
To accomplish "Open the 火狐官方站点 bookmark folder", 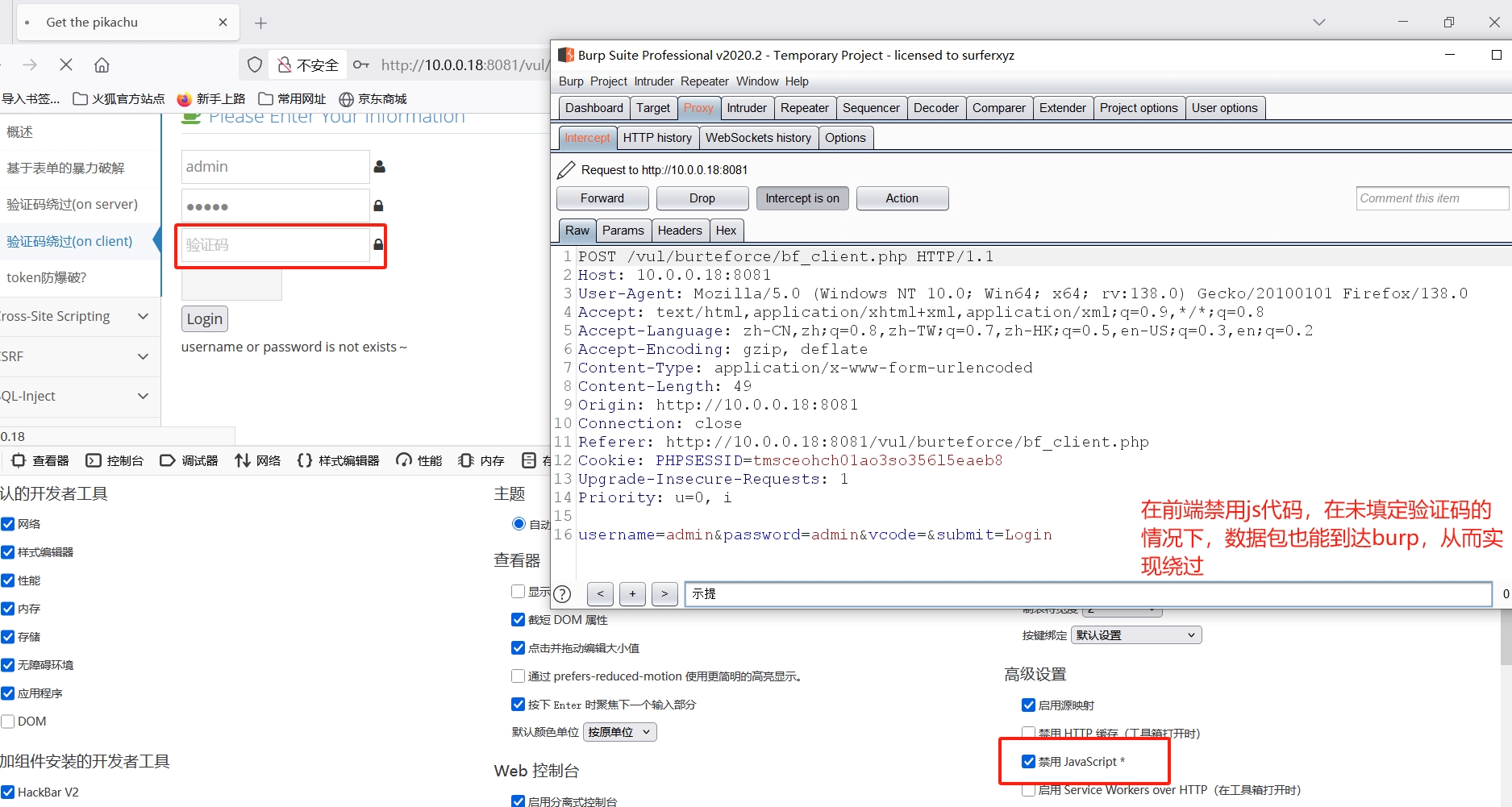I will pyautogui.click(x=119, y=98).
